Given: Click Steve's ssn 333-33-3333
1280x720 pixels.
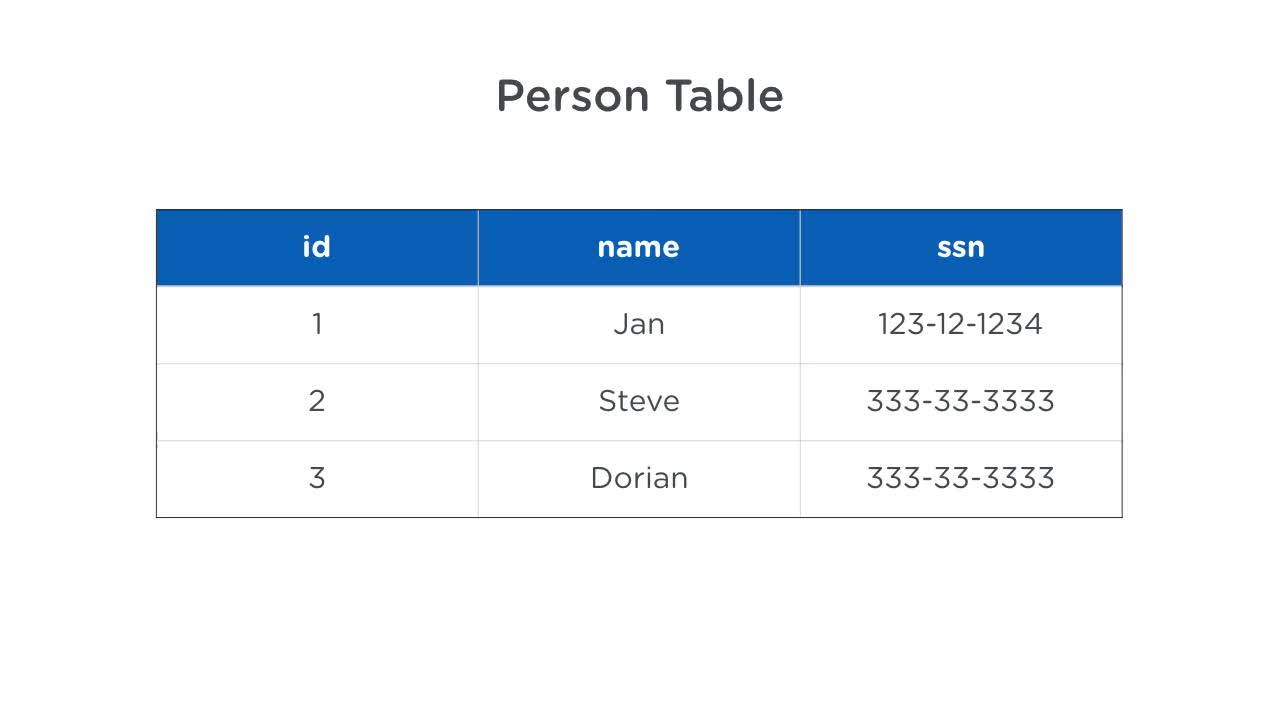Looking at the screenshot, I should 960,401.
